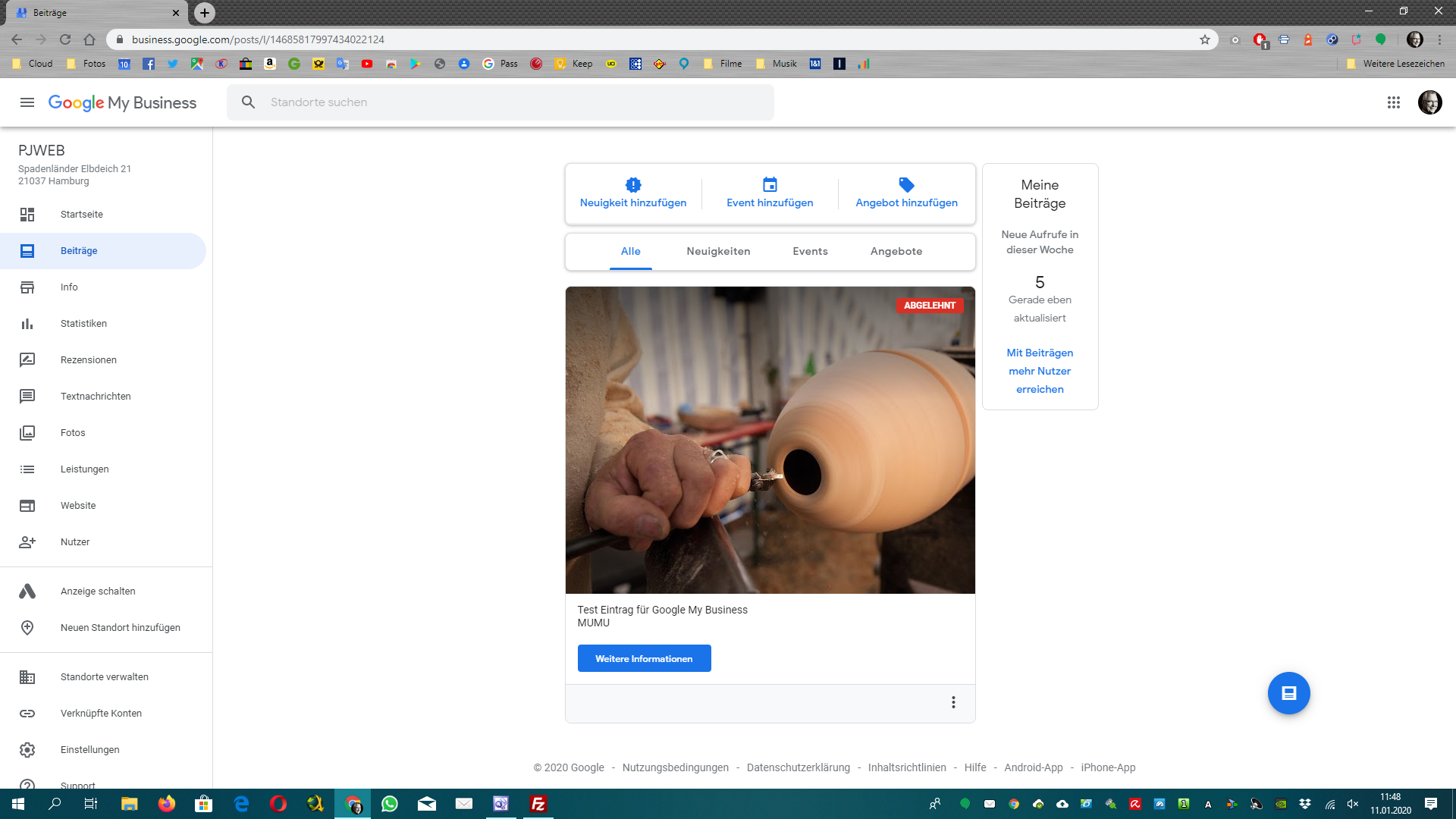
Task: Click the Neuen Standort hinzufügen pin icon
Action: pyautogui.click(x=27, y=628)
